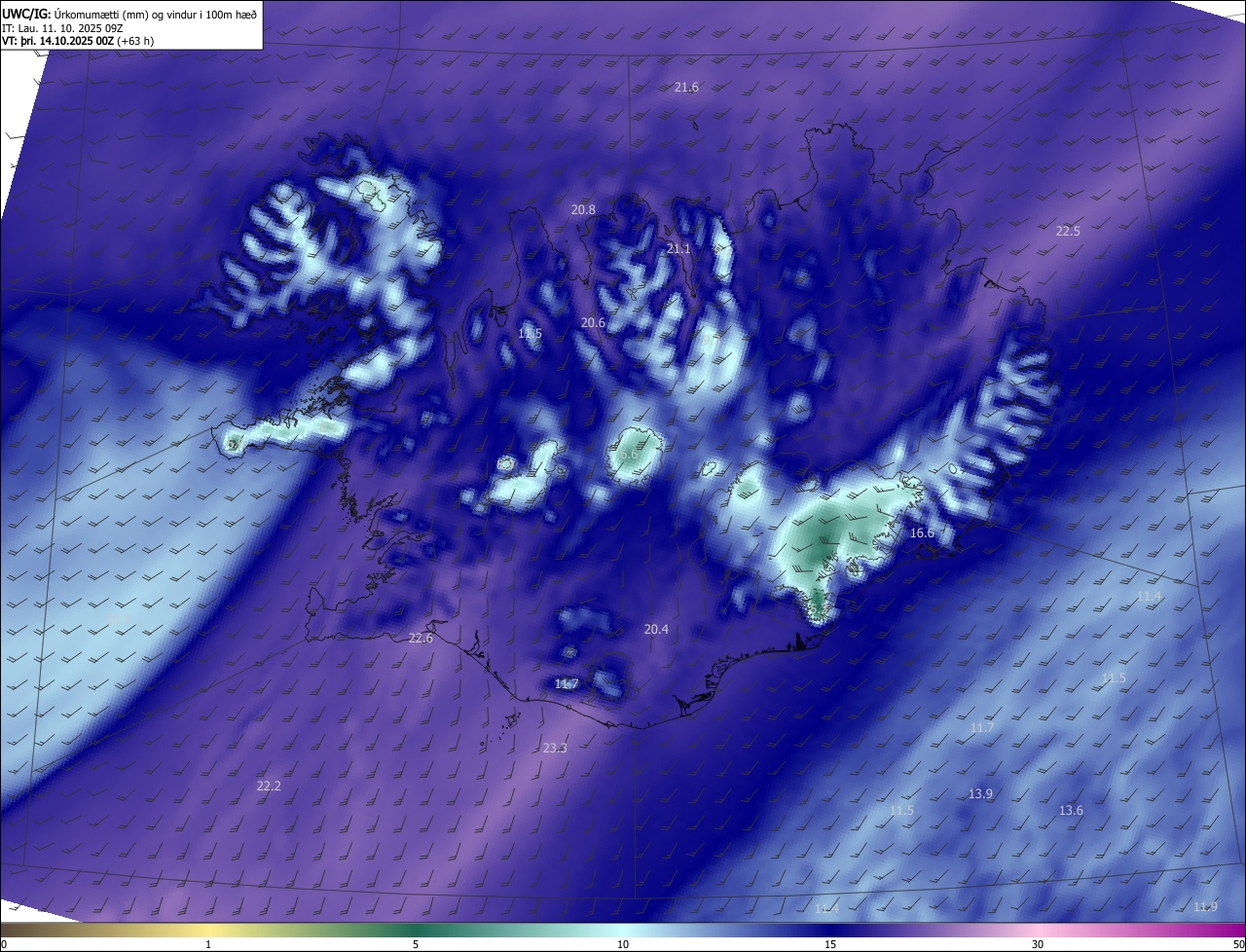This screenshot has width=1246, height=952.
Task: Select the '50' tick on the colour scale
Action: pyautogui.click(x=1238, y=944)
